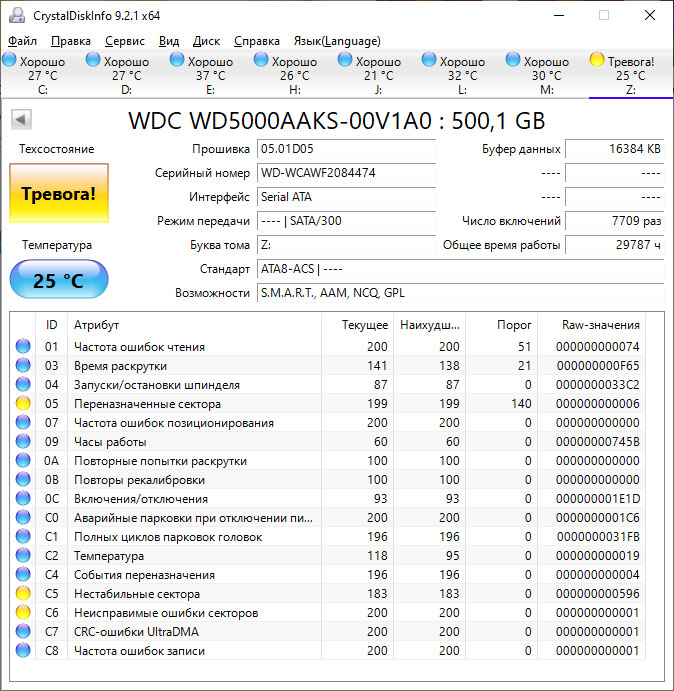
Task: Select disk M: status orb
Action: point(513,59)
